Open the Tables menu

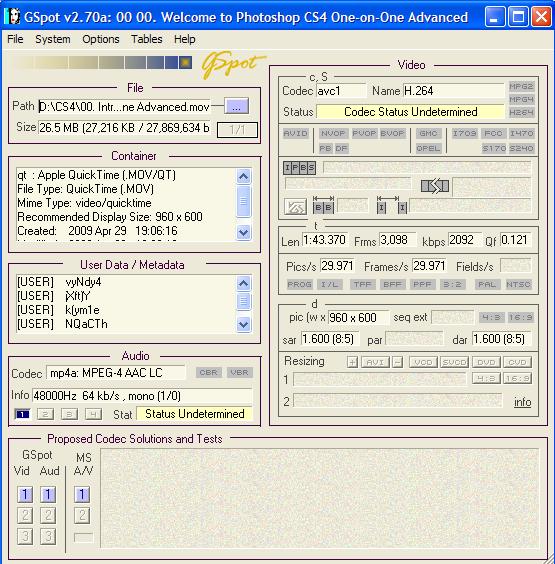(x=146, y=39)
